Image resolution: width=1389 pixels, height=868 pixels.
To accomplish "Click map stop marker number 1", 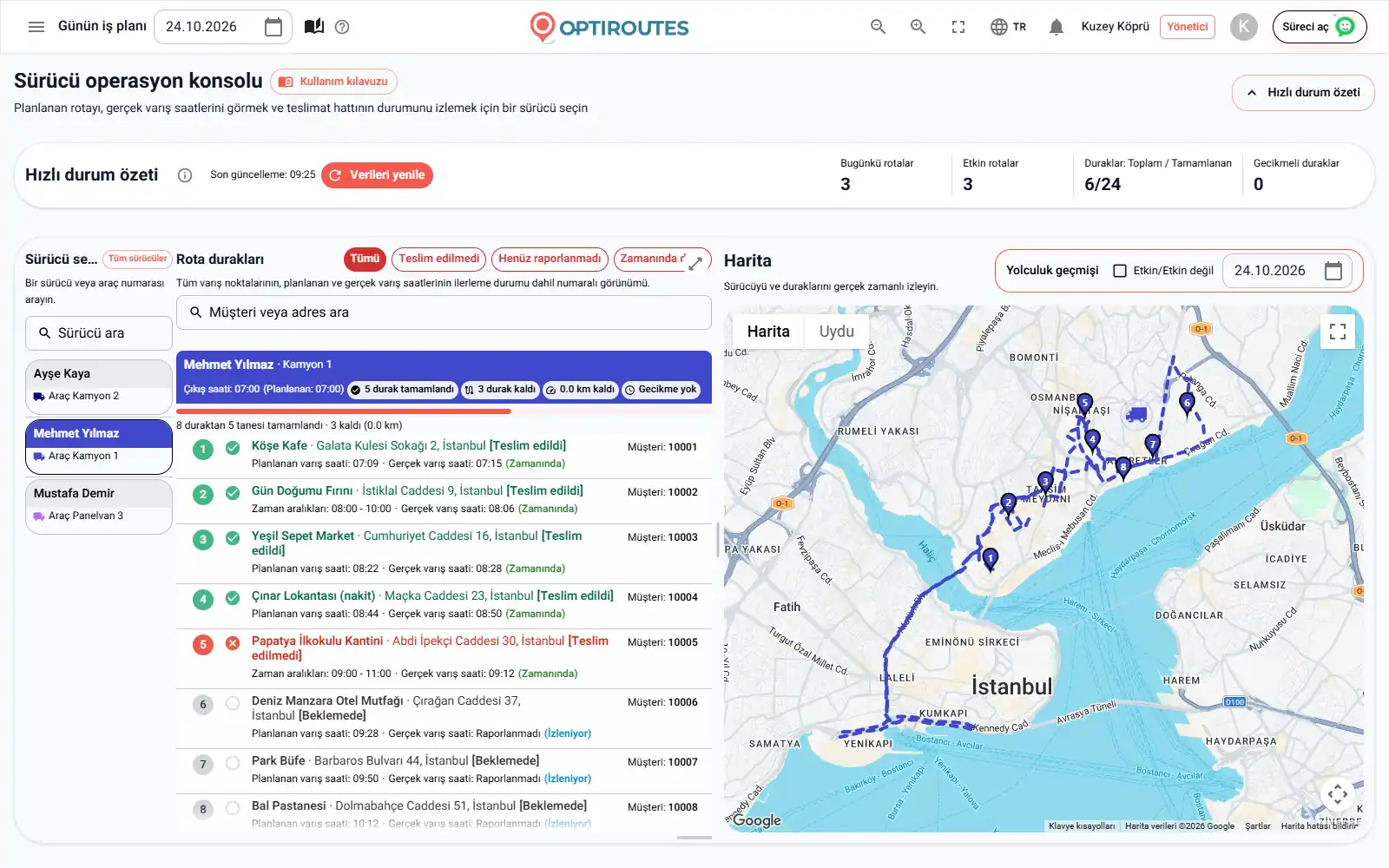I will pos(990,559).
